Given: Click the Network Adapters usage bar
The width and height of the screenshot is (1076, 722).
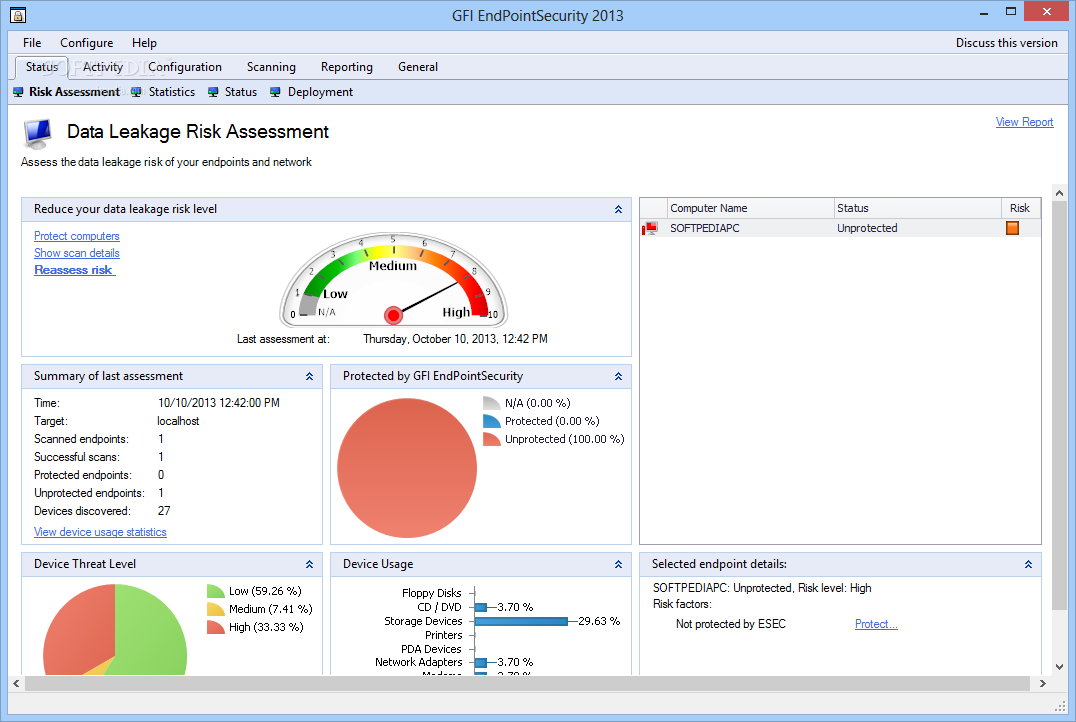Looking at the screenshot, I should [481, 662].
